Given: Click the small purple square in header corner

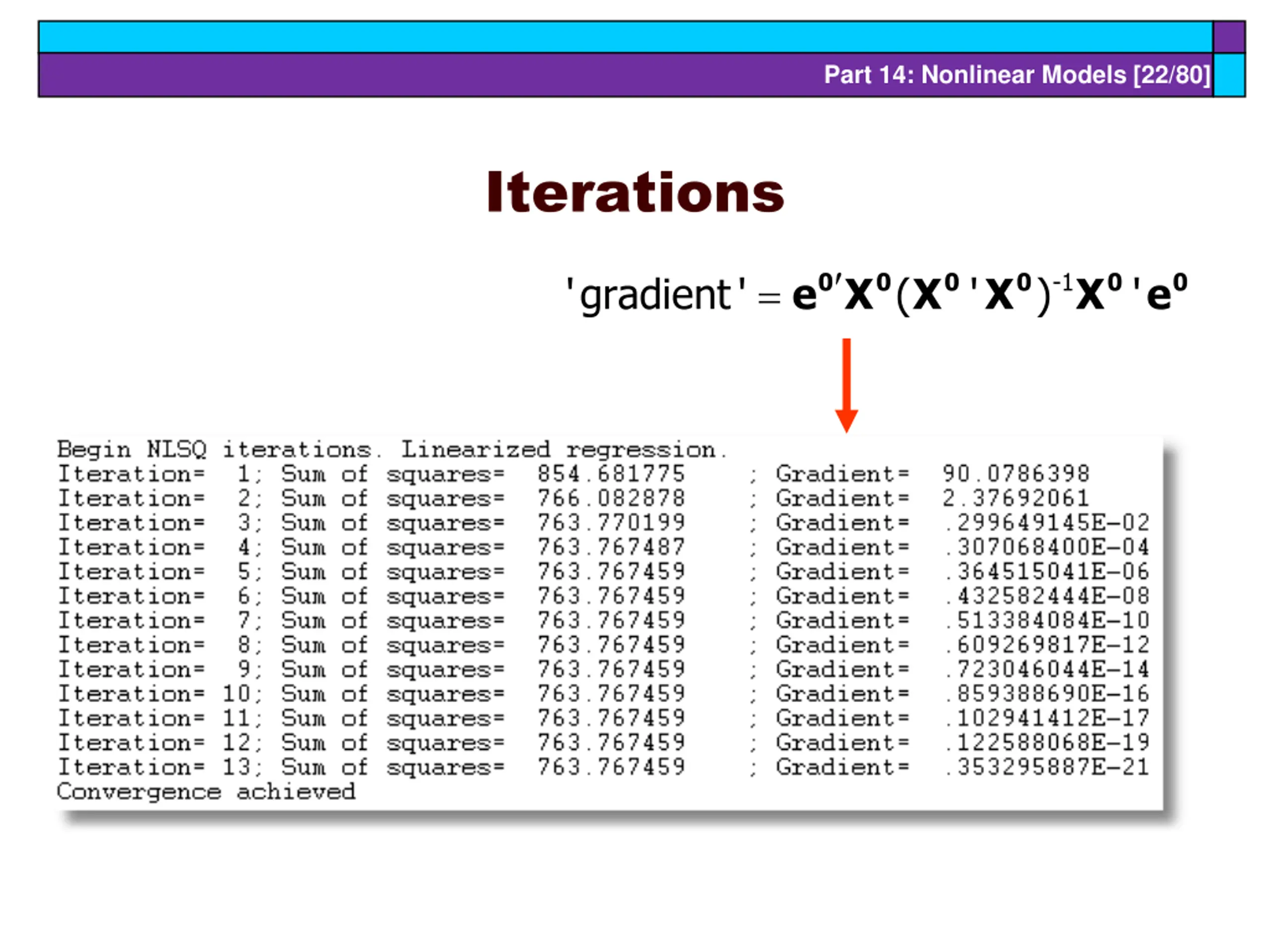Looking at the screenshot, I should tap(1229, 37).
